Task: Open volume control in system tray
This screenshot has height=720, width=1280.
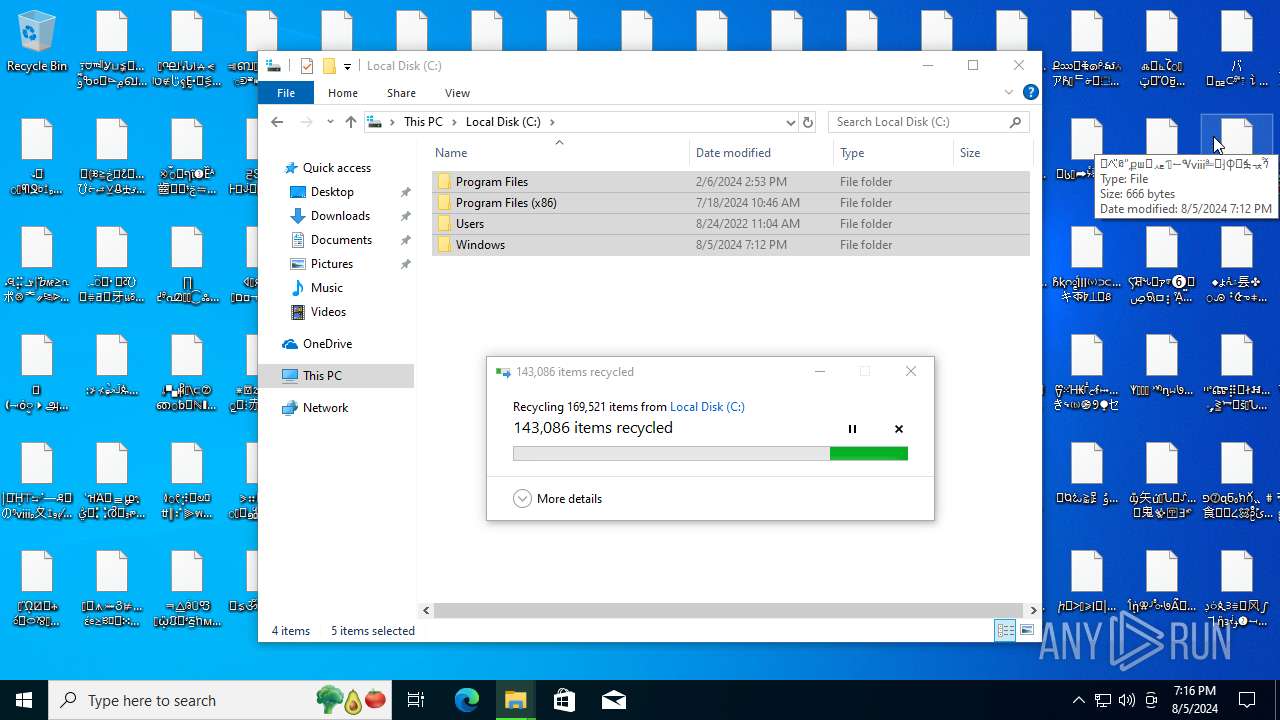Action: click(1127, 700)
